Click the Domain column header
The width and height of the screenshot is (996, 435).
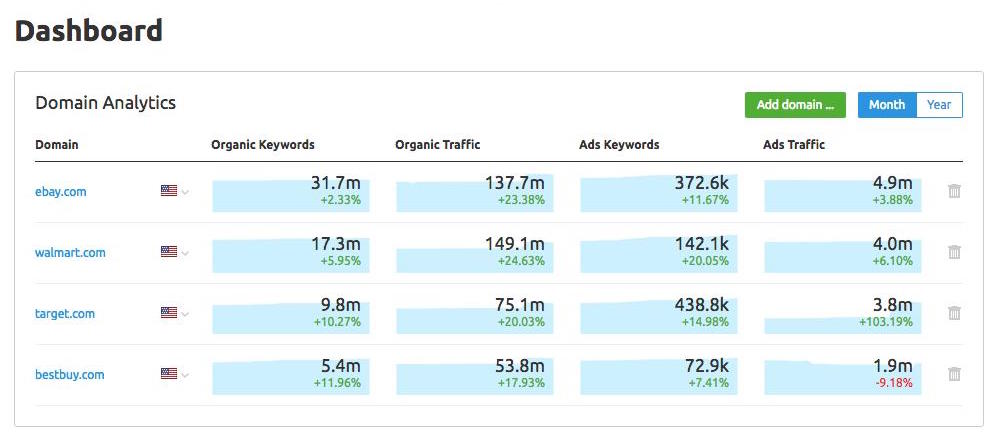tap(57, 145)
